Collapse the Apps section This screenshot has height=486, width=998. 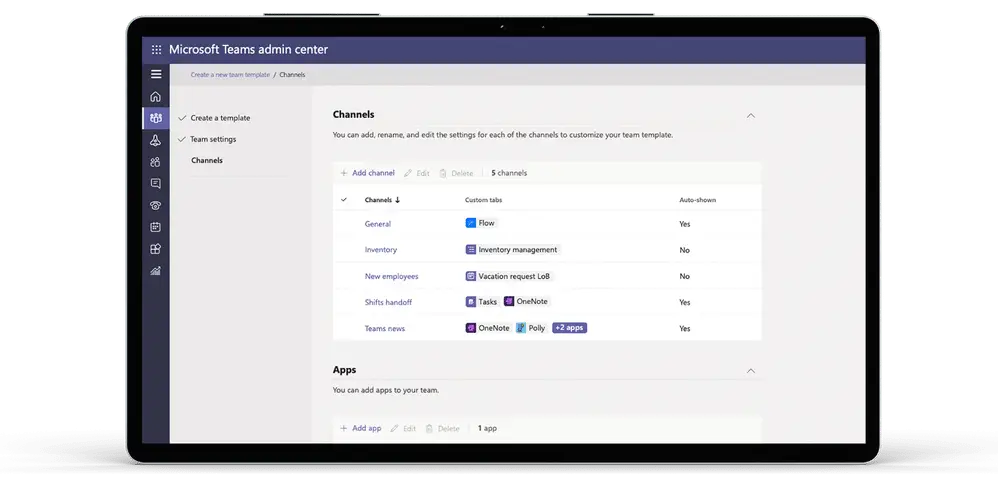[750, 371]
